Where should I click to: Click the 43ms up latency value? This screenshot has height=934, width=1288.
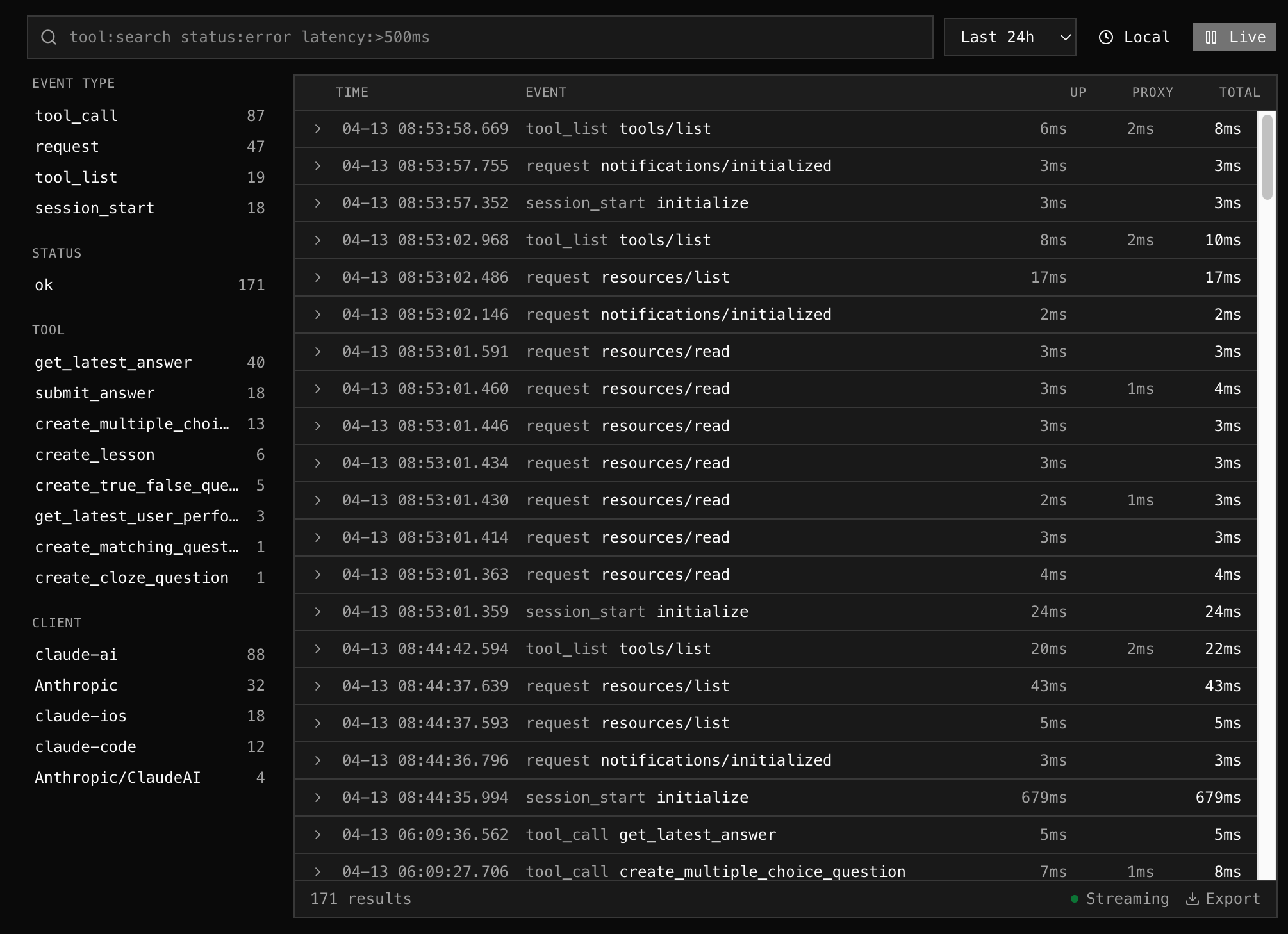1048,686
